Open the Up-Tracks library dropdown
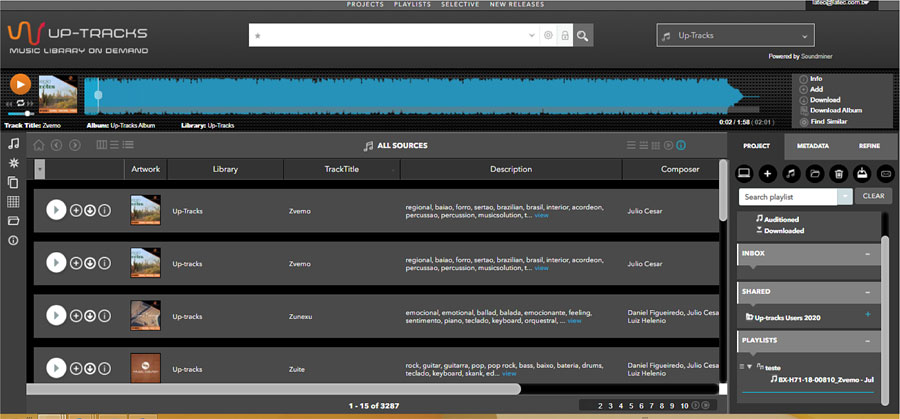 coord(735,36)
